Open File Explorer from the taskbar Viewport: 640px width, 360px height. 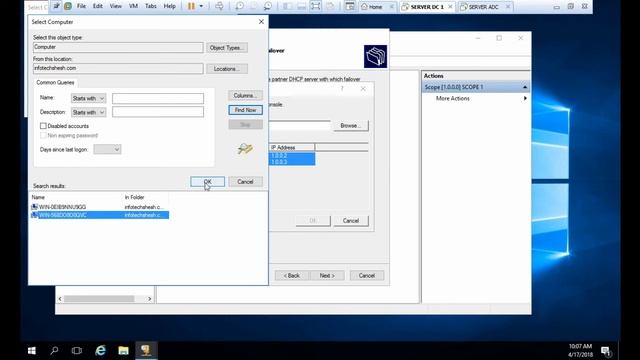[x=123, y=351]
